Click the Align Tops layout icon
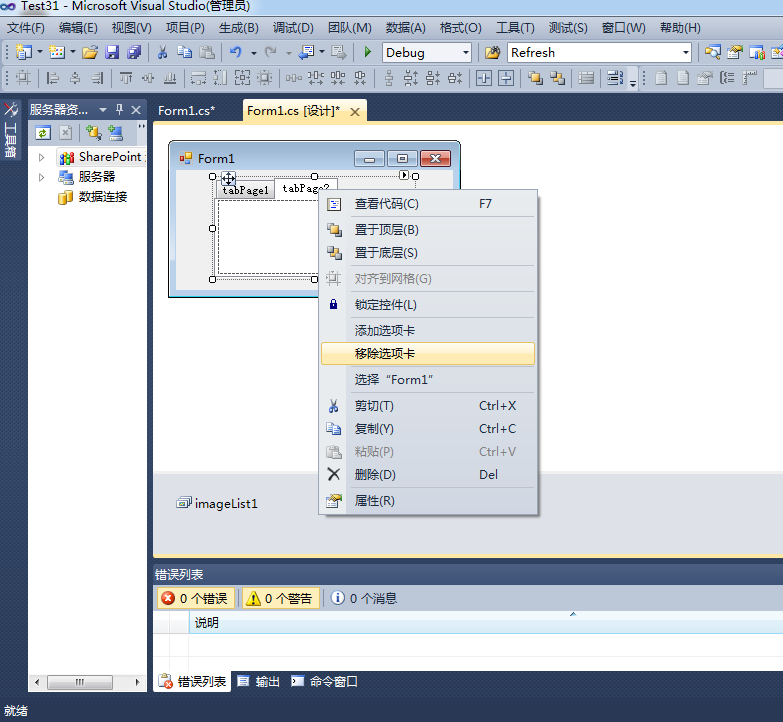Image resolution: width=783 pixels, height=722 pixels. (x=126, y=78)
